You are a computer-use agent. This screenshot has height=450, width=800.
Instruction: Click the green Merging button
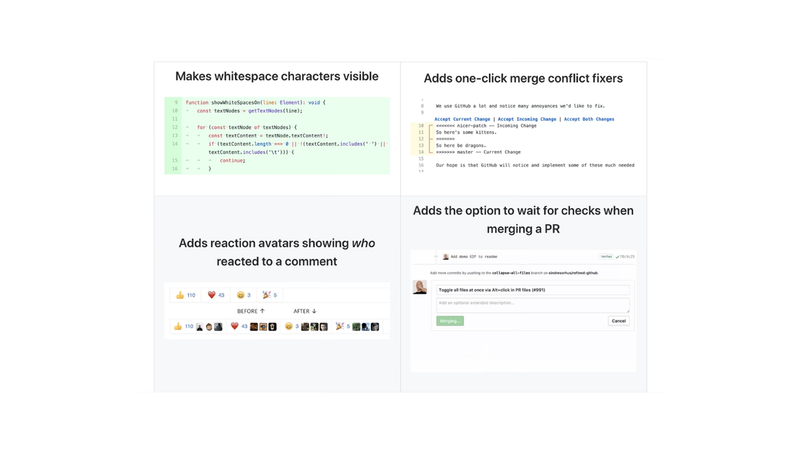[x=450, y=321]
